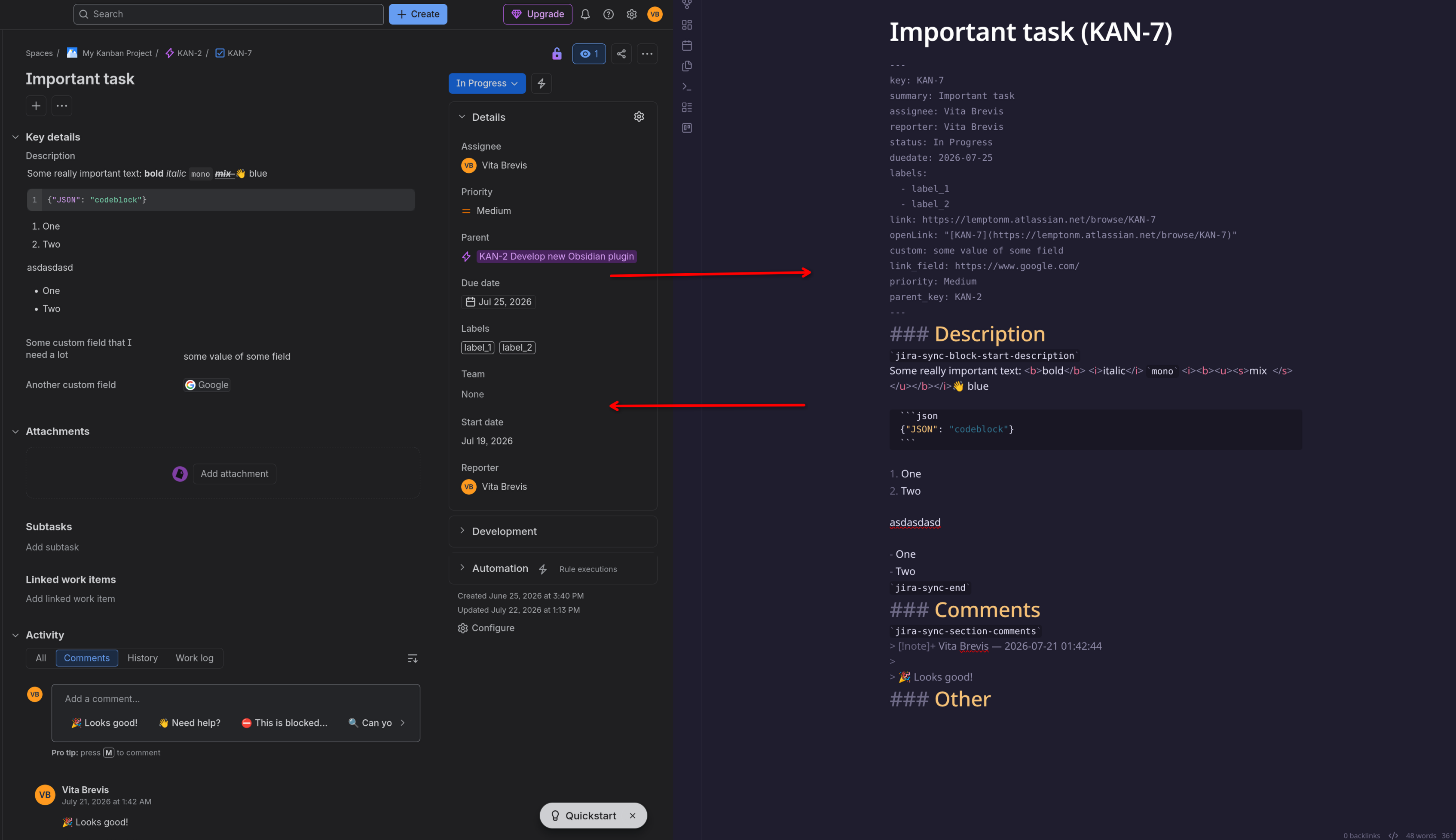Open Jira settings gear in top bar
The height and width of the screenshot is (840, 1456).
632,15
